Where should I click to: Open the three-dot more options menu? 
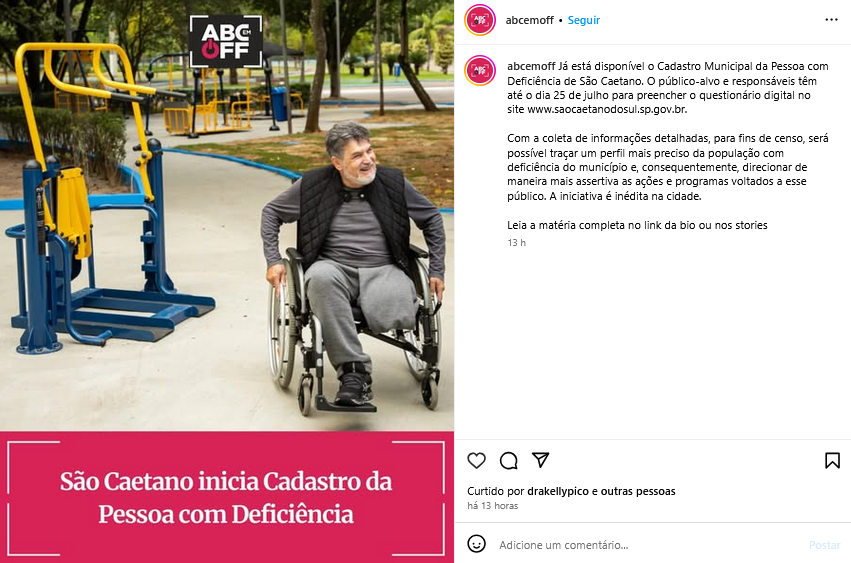[831, 20]
